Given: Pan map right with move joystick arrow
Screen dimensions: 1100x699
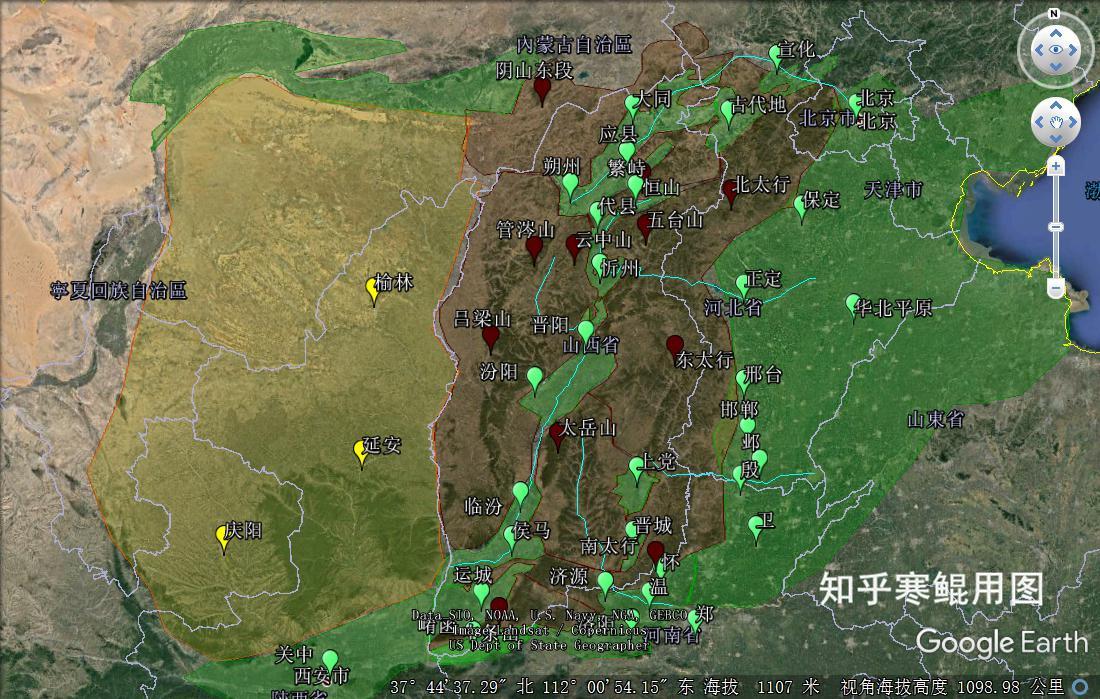Looking at the screenshot, I should coord(1071,122).
